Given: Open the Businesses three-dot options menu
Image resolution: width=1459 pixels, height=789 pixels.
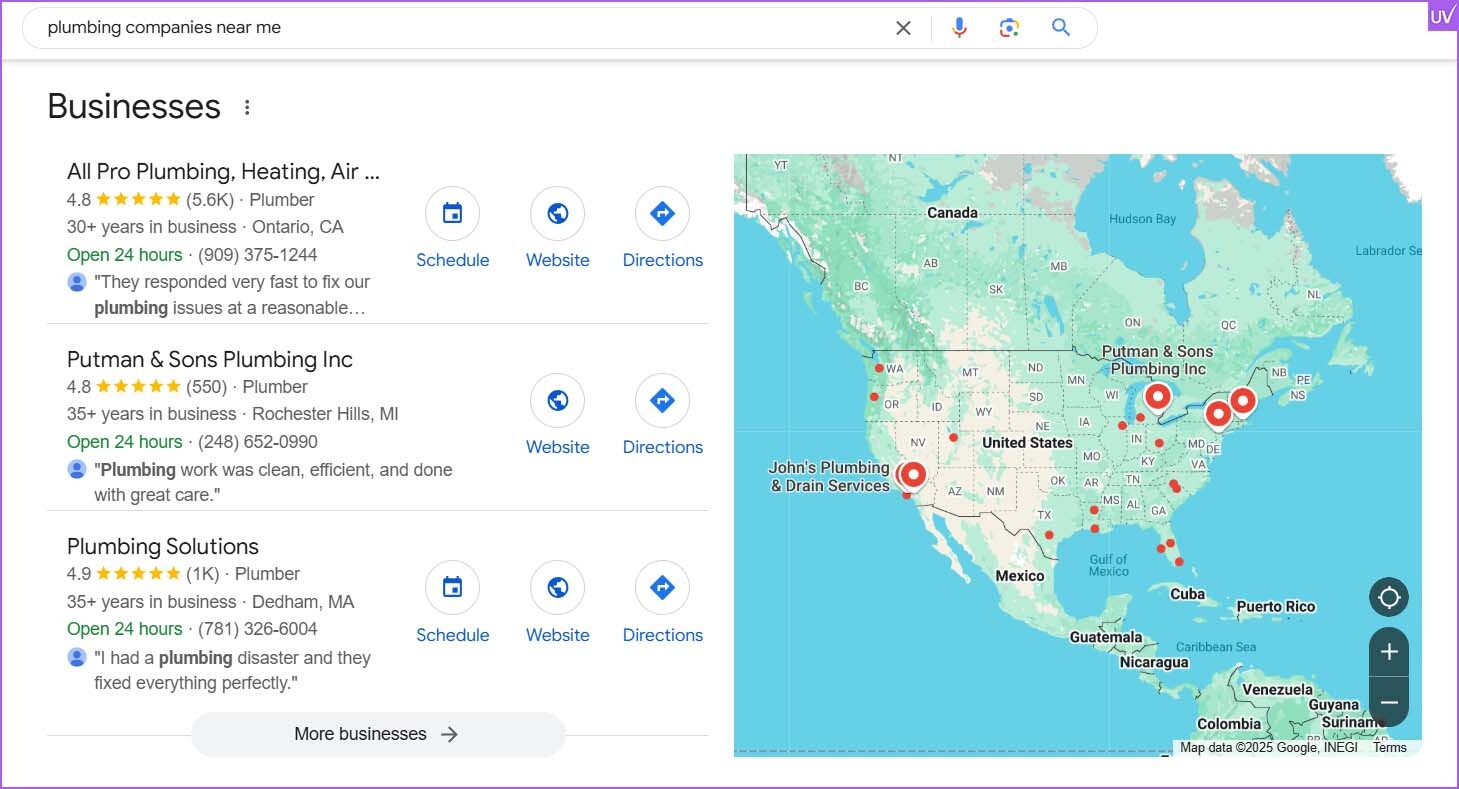Looking at the screenshot, I should pos(247,107).
